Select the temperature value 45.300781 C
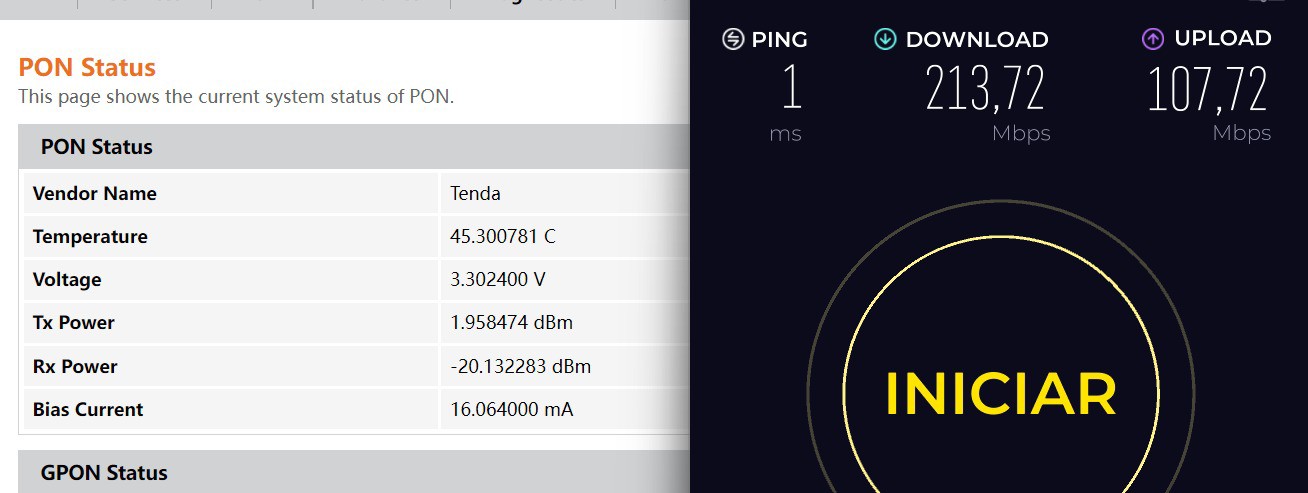The height and width of the screenshot is (493, 1308). [x=503, y=237]
